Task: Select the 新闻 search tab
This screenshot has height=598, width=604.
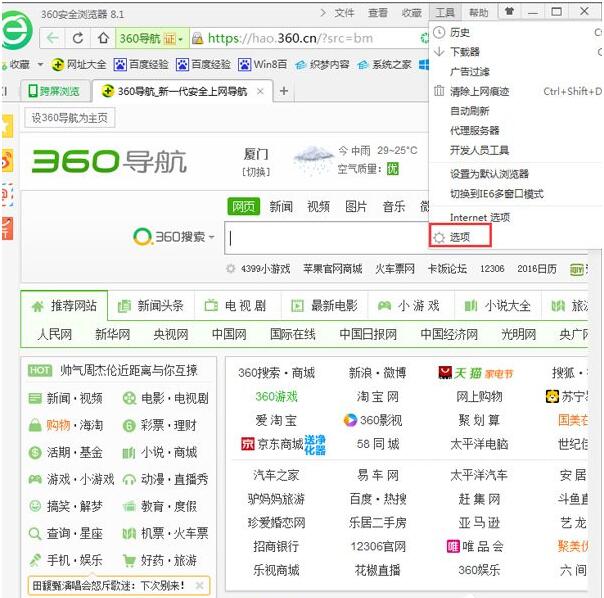Action: click(281, 207)
